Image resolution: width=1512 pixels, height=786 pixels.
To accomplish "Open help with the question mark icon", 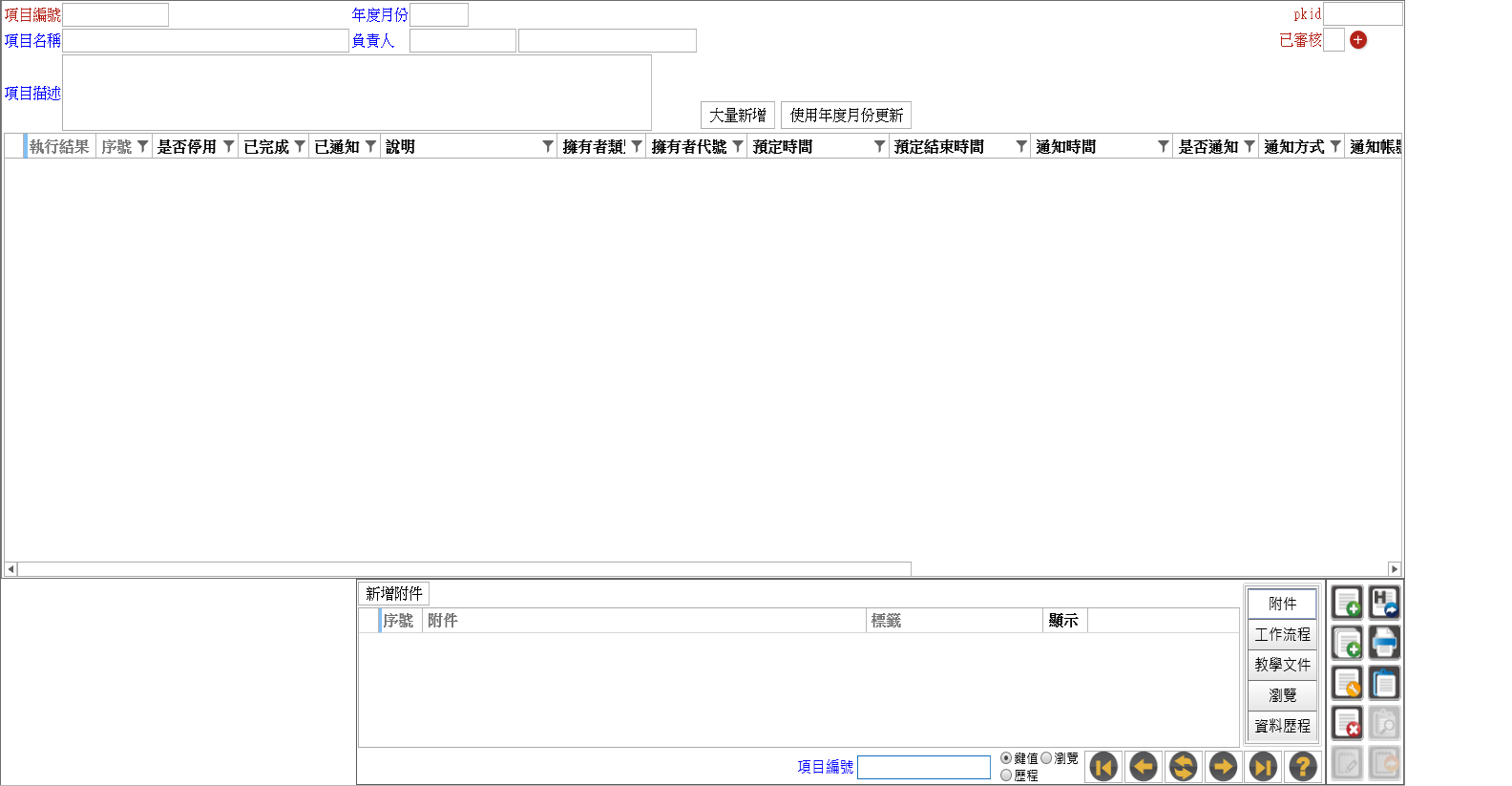I will click(x=1303, y=766).
